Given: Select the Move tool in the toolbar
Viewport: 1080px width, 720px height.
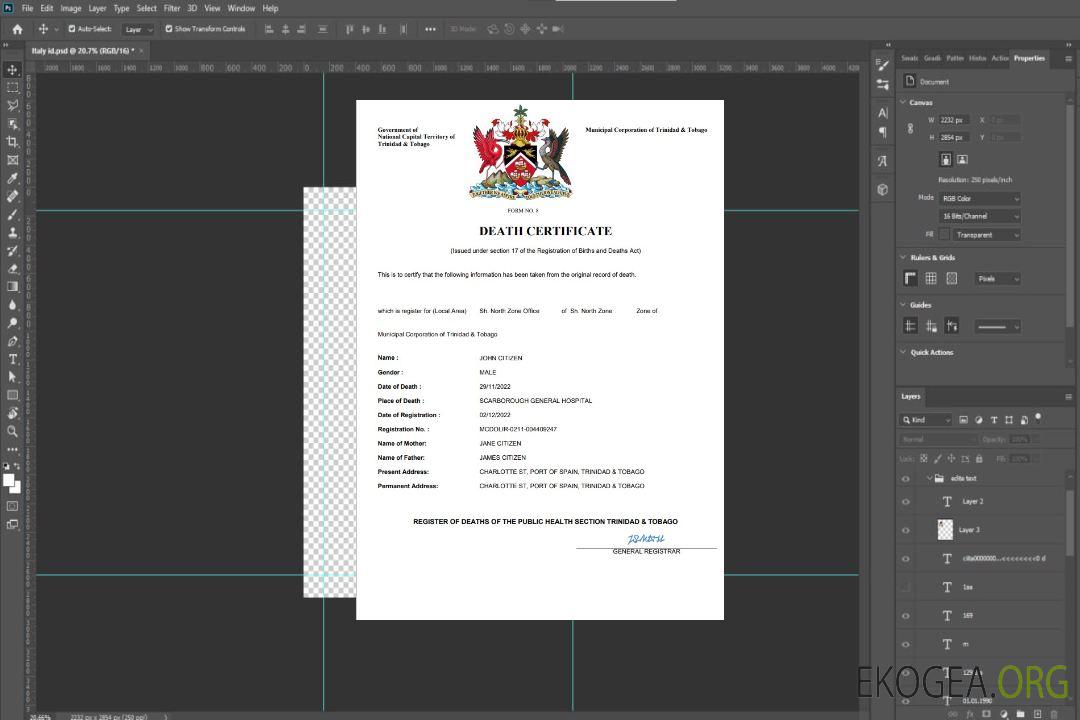Looking at the screenshot, I should [x=12, y=70].
